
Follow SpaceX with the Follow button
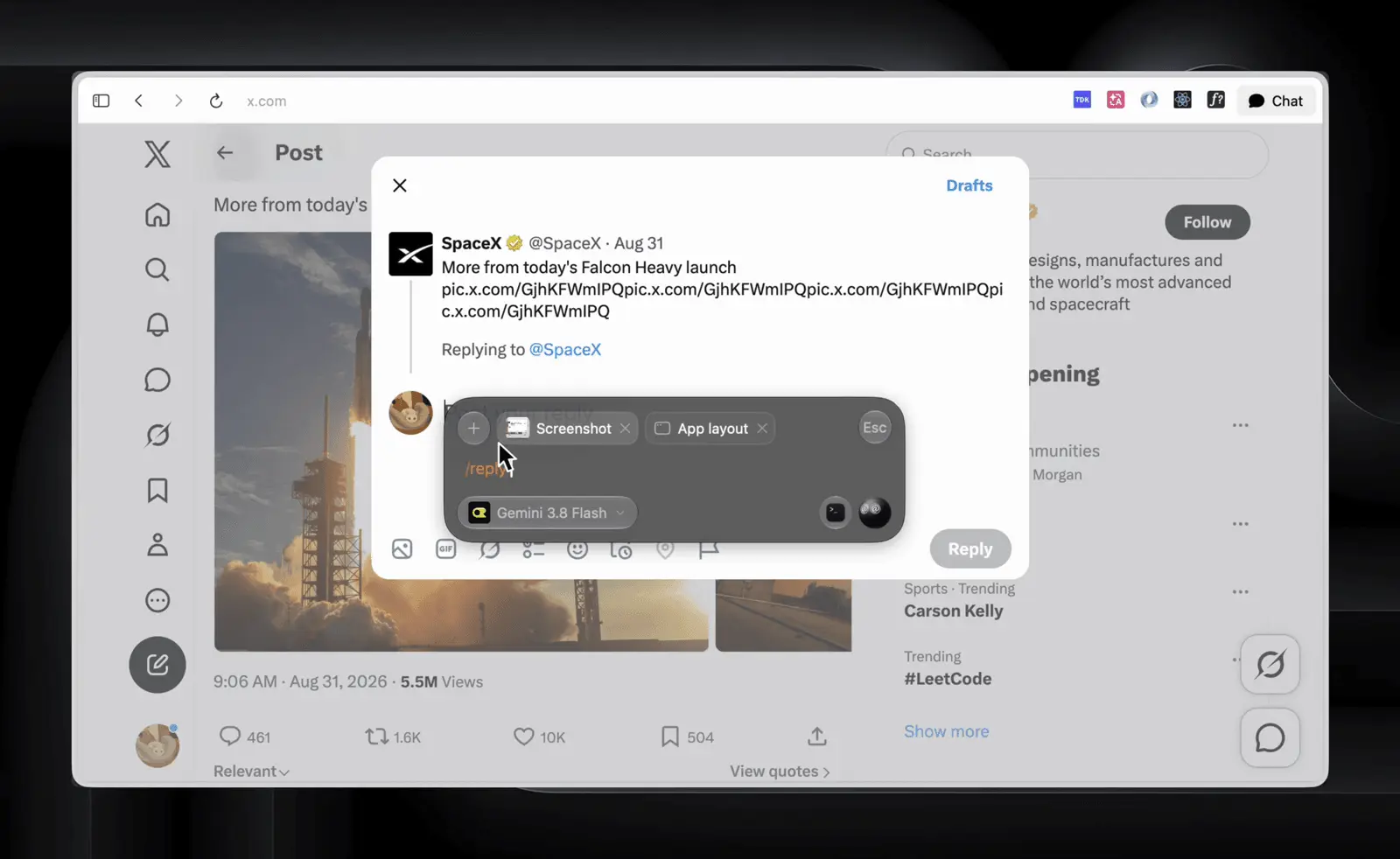pos(1207,222)
